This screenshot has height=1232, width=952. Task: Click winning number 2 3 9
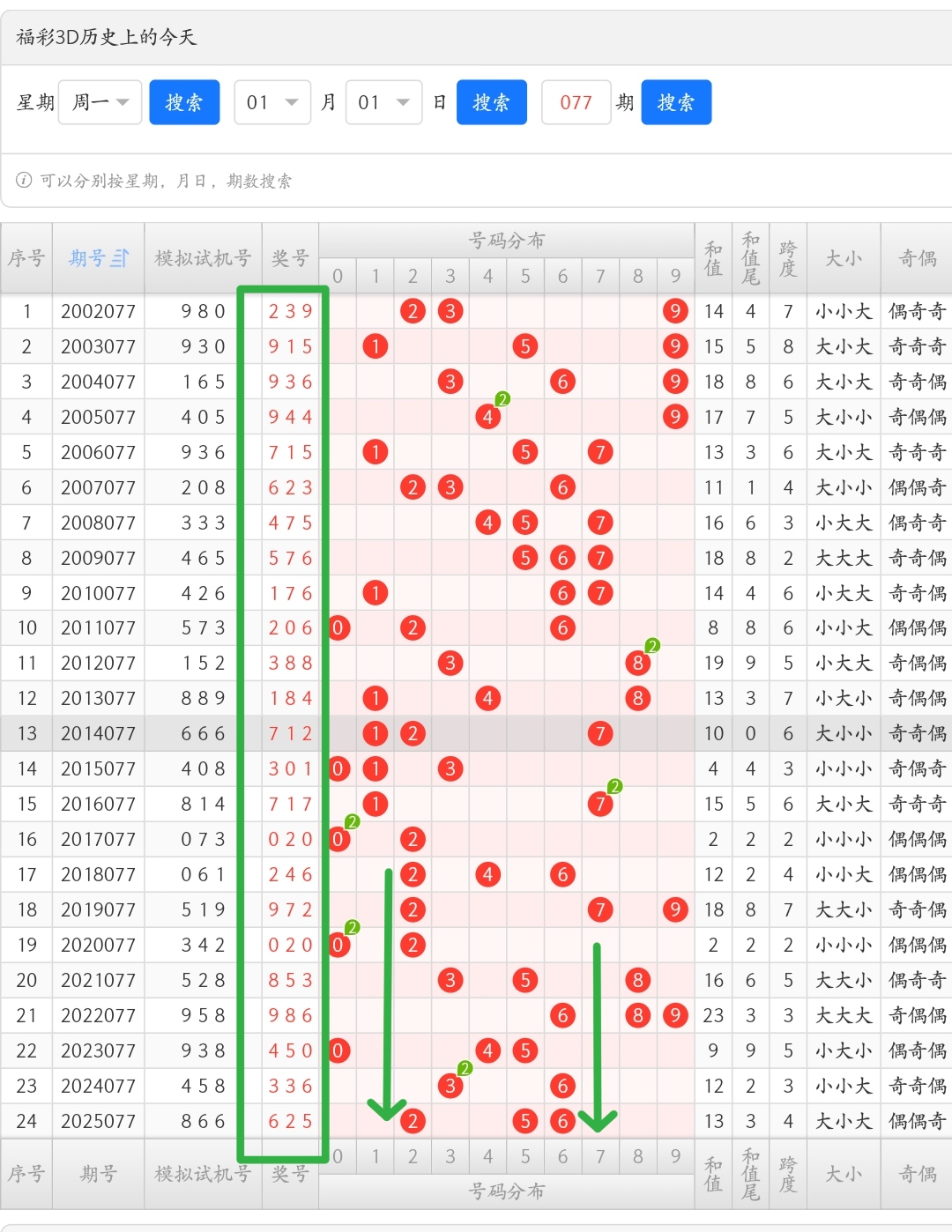(x=290, y=311)
